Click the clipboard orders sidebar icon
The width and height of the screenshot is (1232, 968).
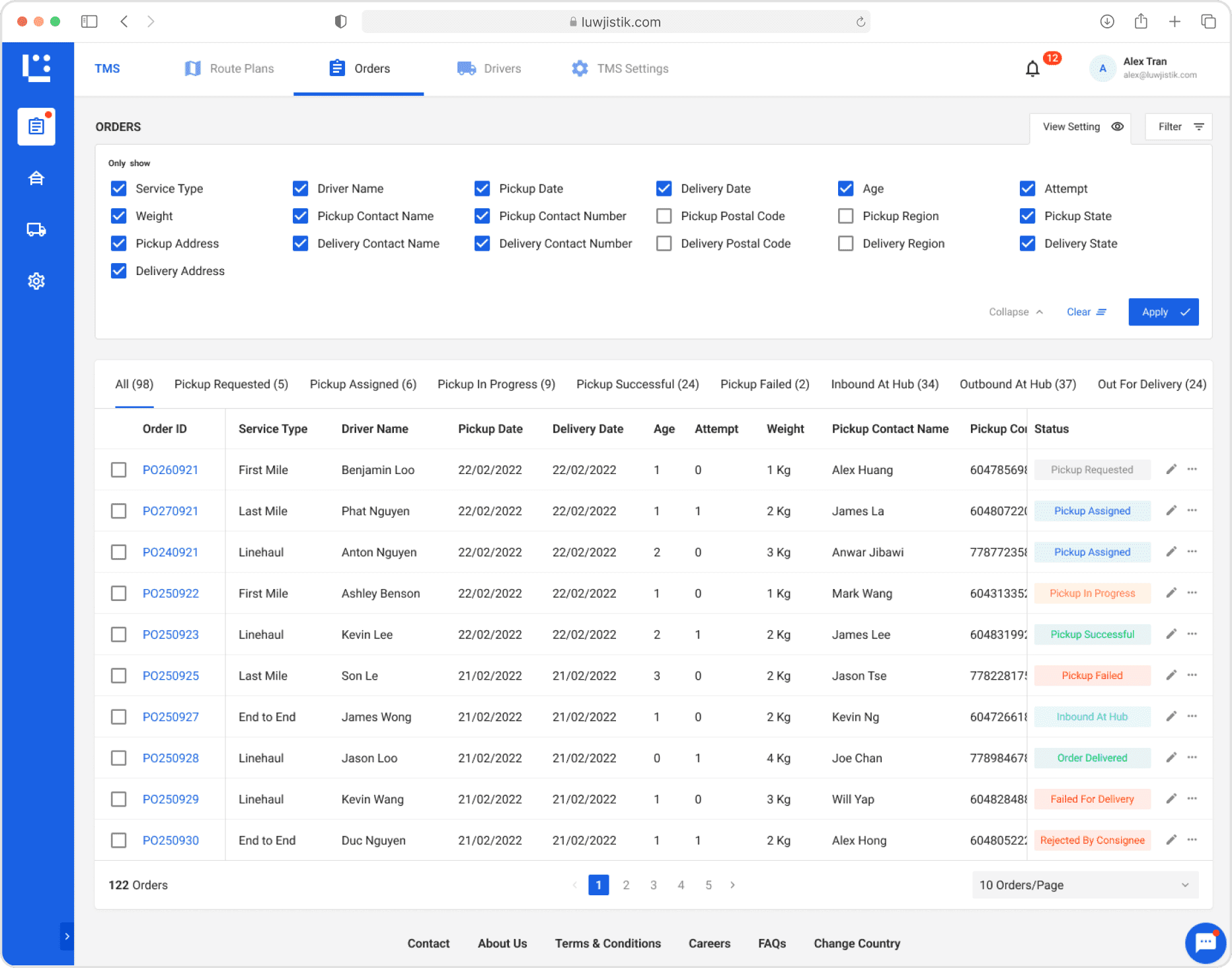pyautogui.click(x=36, y=126)
